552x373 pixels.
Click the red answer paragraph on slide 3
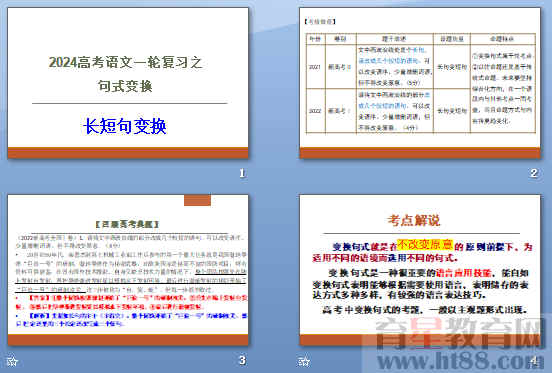(x=131, y=302)
